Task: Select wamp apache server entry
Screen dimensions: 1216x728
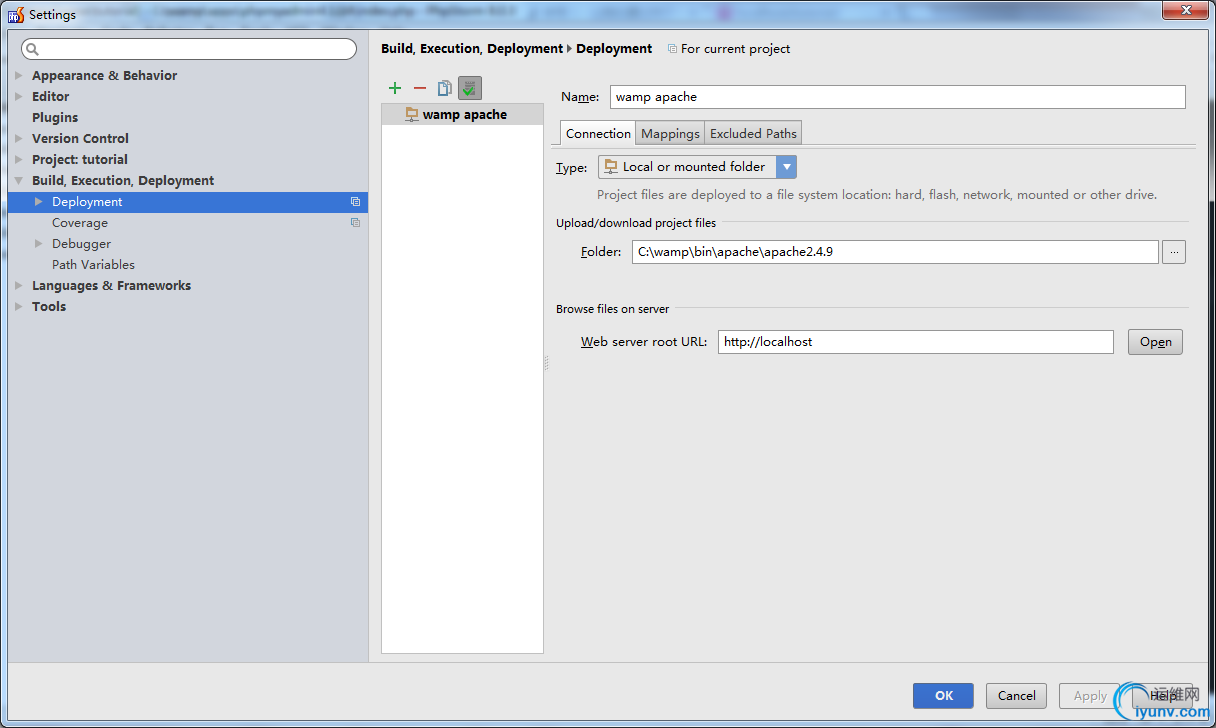Action: [462, 115]
